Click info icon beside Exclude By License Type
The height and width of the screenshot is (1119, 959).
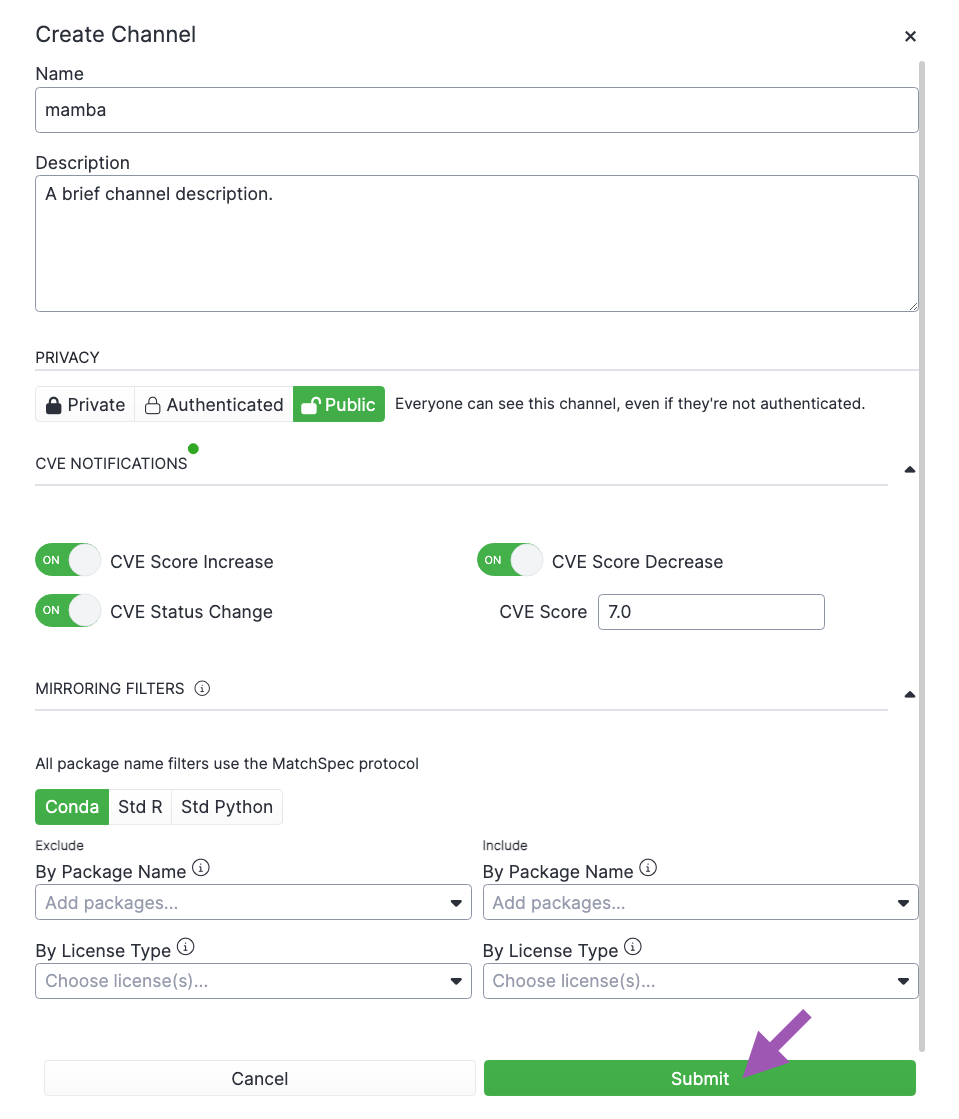tap(186, 947)
